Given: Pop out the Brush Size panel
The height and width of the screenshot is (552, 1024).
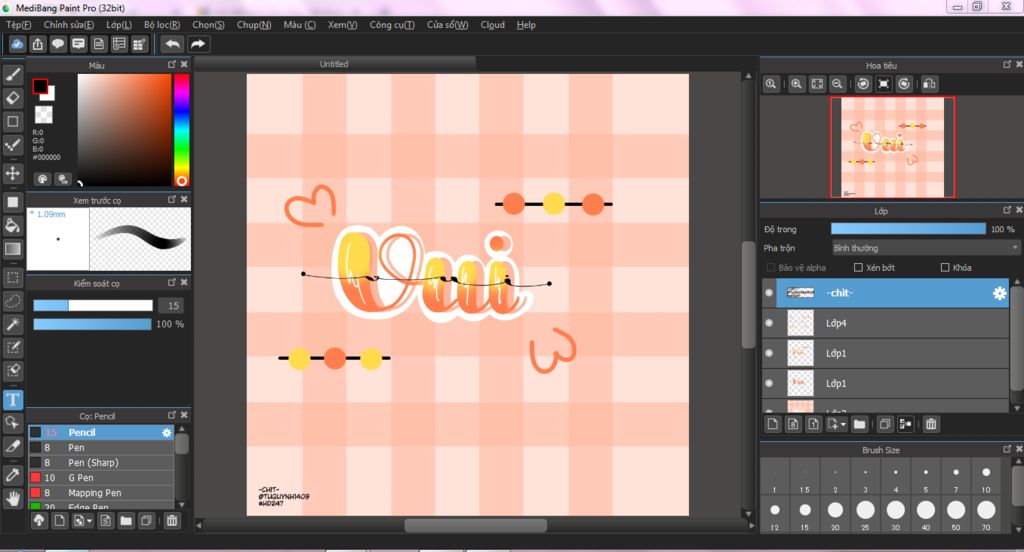Looking at the screenshot, I should point(1006,449).
